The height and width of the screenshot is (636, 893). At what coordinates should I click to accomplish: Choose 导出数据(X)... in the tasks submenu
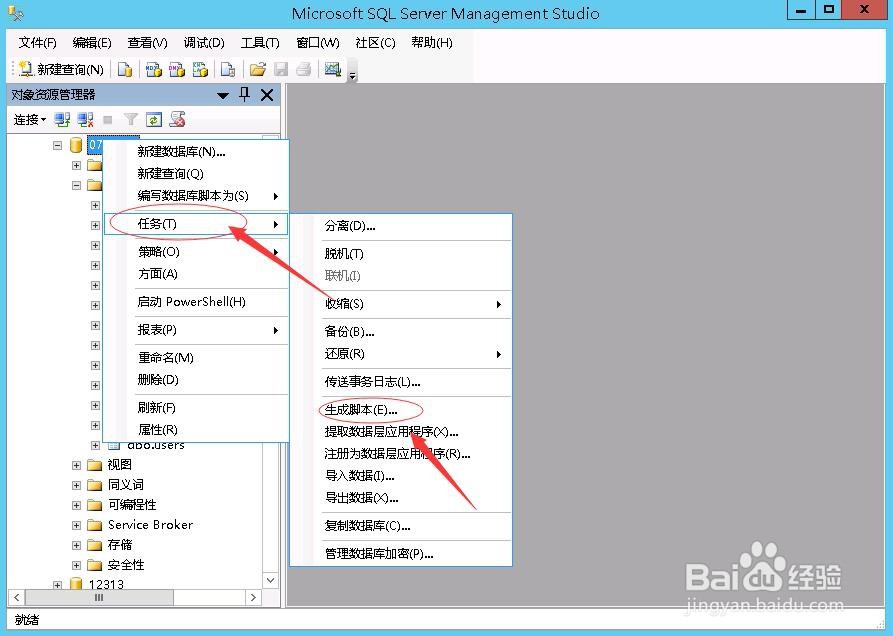(x=401, y=498)
